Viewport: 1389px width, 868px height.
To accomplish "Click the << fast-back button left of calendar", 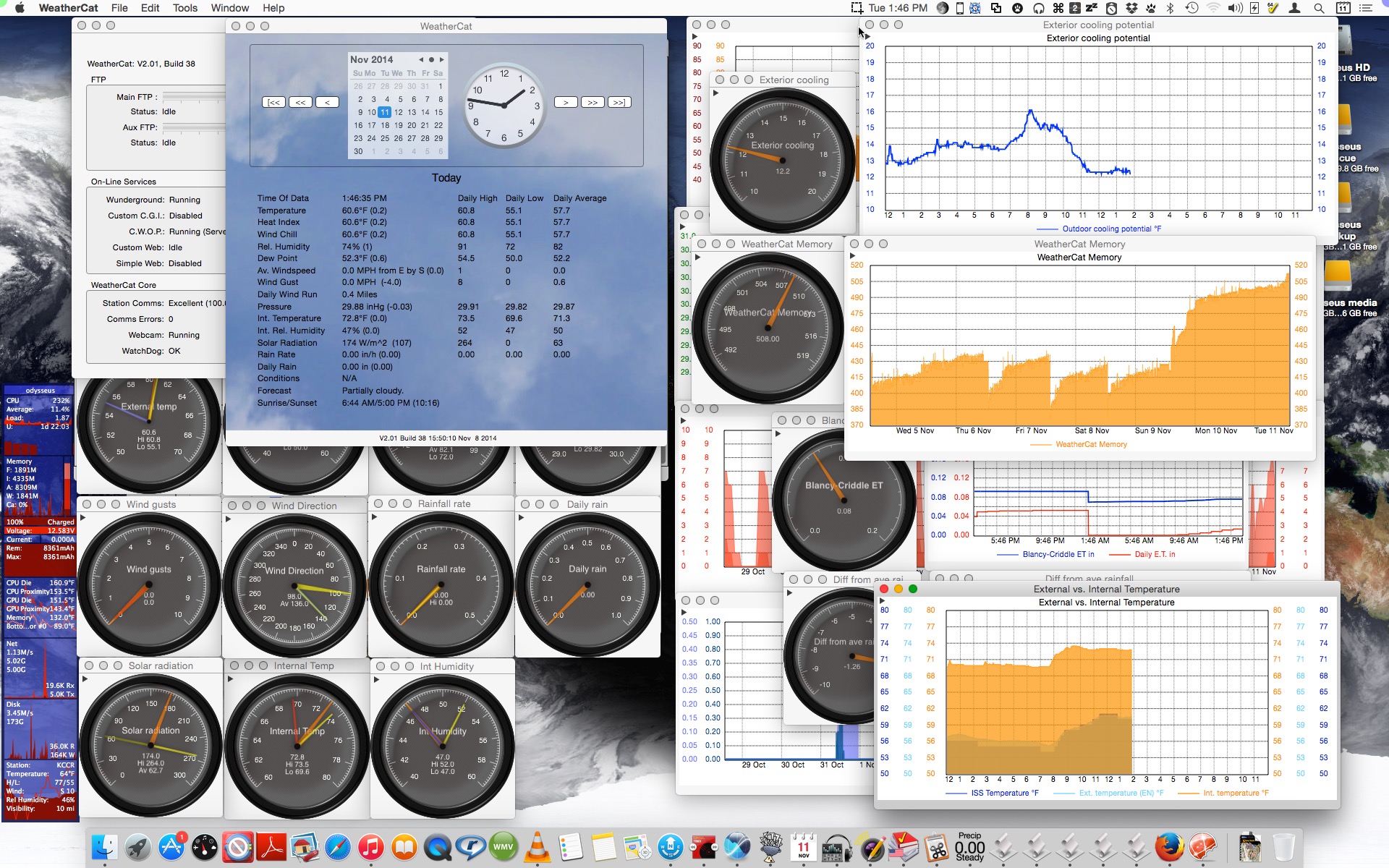I will (300, 103).
